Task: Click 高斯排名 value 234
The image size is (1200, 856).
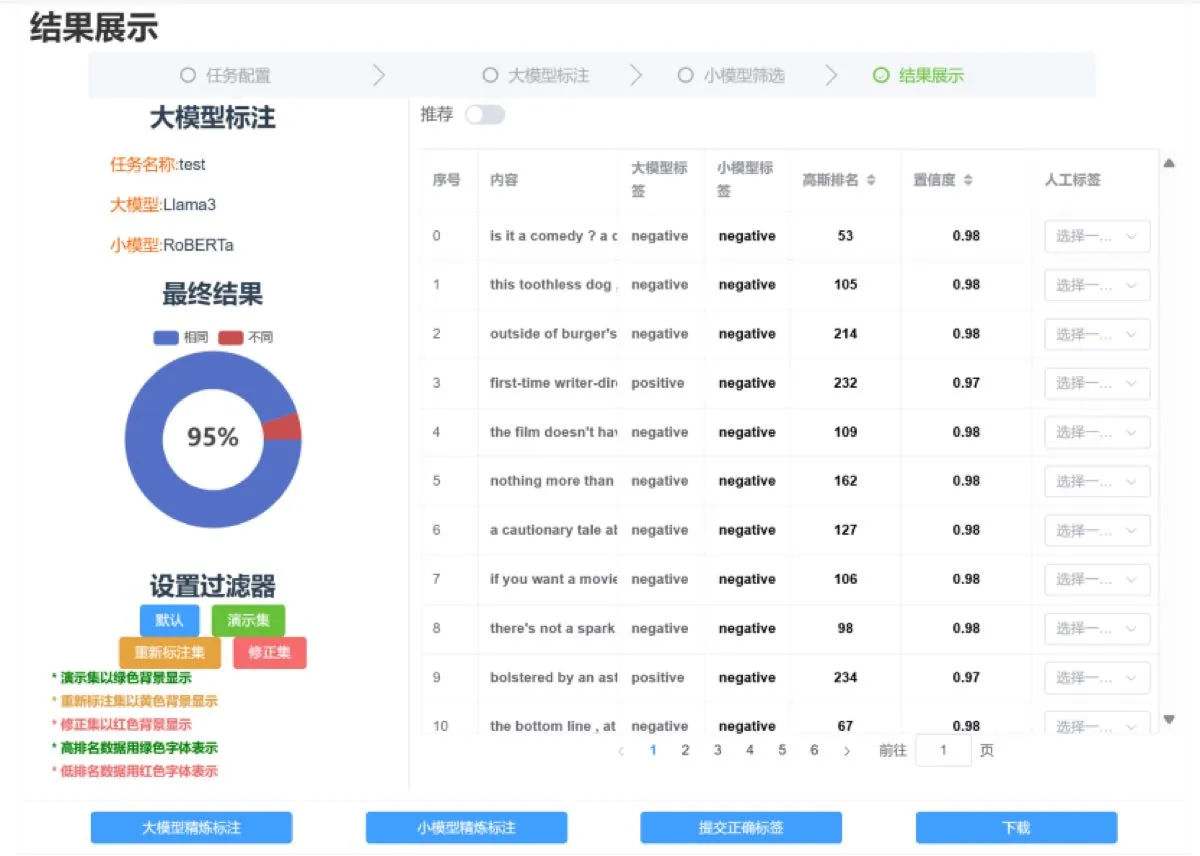Action: point(846,677)
